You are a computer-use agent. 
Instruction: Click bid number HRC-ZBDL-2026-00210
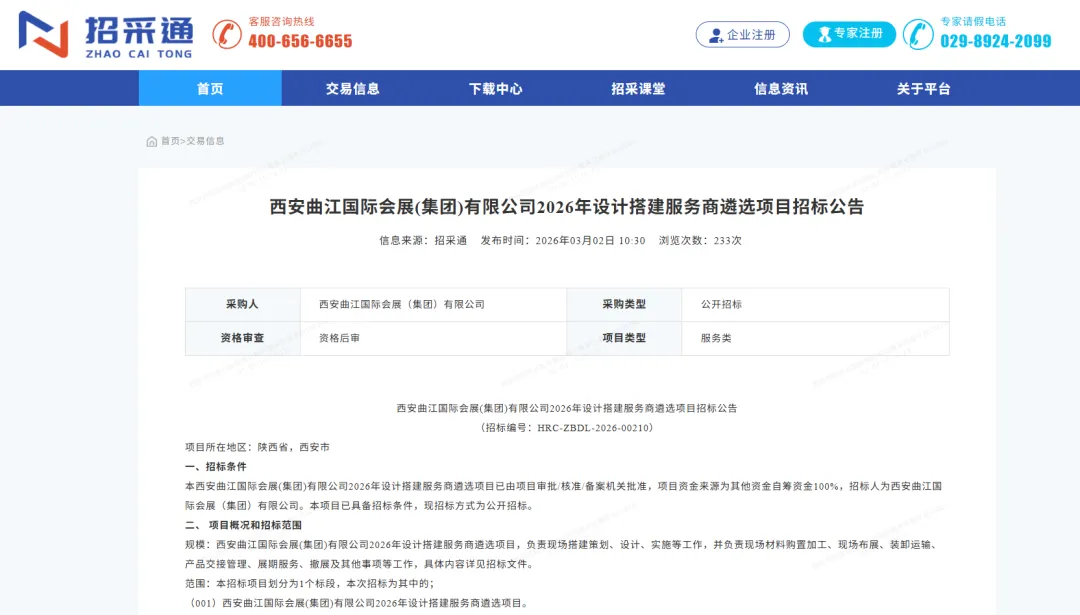(594, 428)
